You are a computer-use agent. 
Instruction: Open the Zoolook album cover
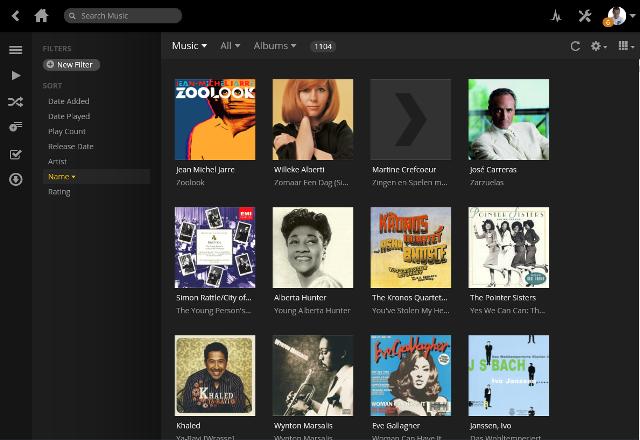(215, 119)
